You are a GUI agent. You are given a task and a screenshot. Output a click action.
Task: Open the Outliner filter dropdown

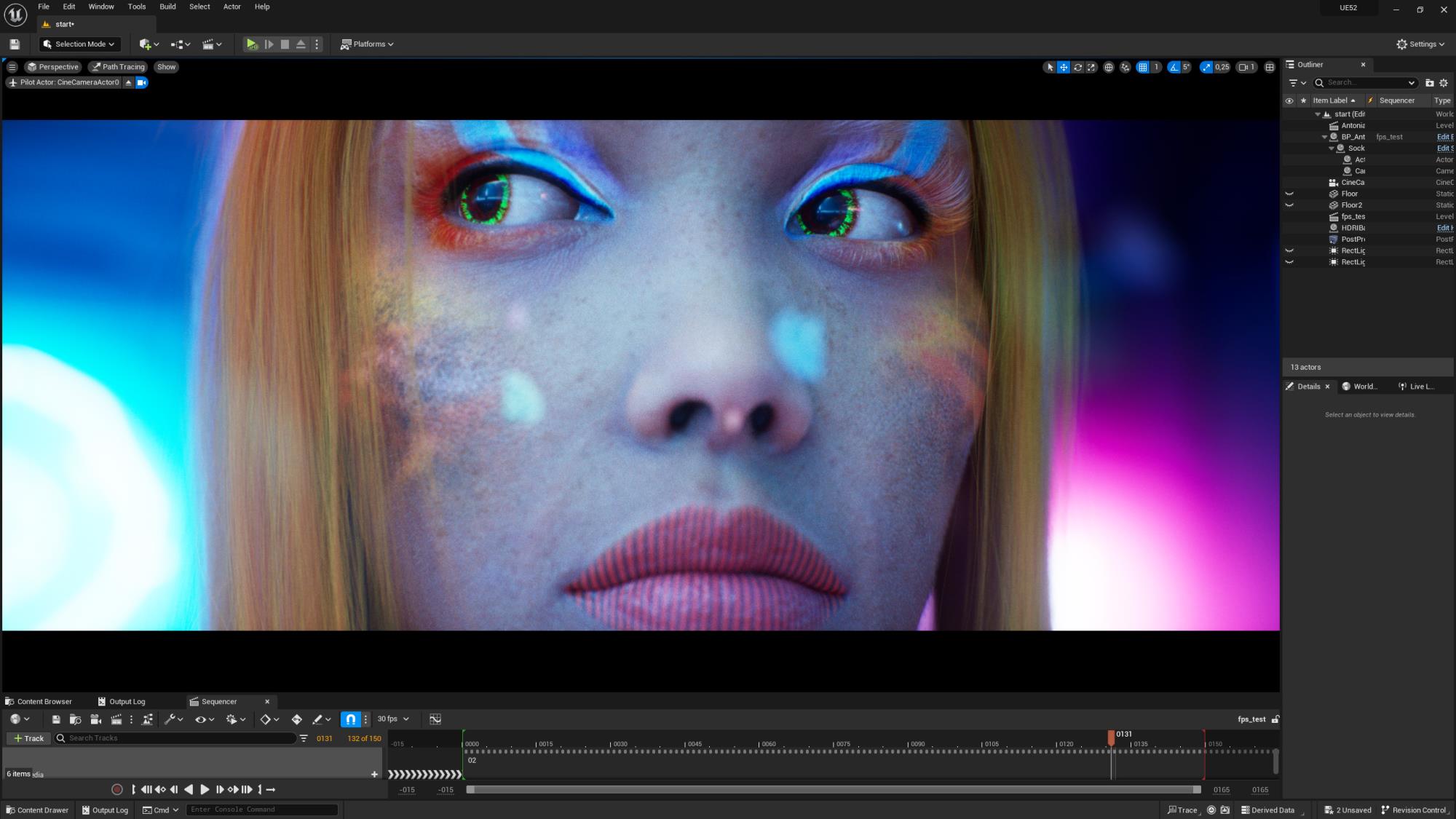tap(1297, 83)
